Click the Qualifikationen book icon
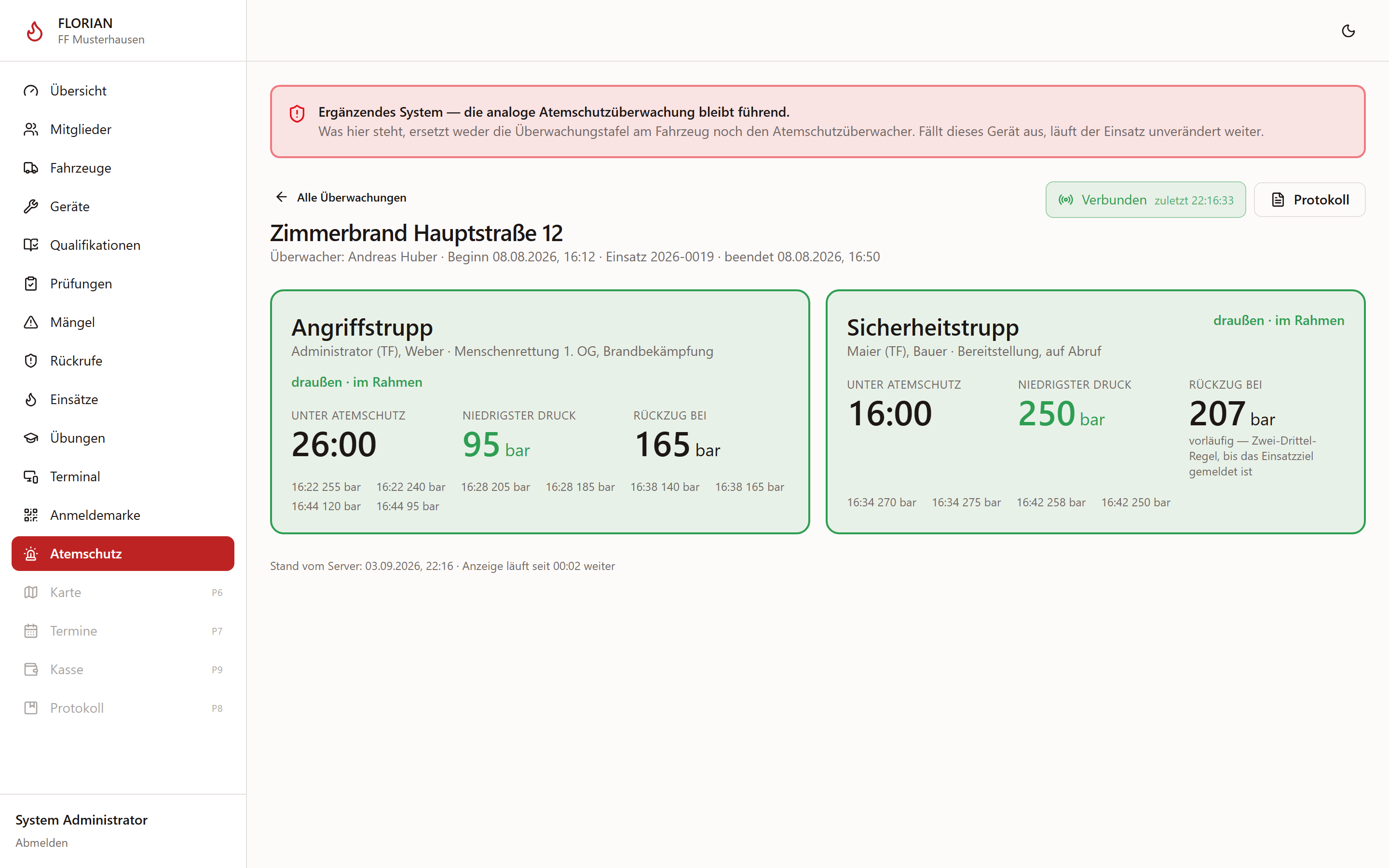 (31, 245)
